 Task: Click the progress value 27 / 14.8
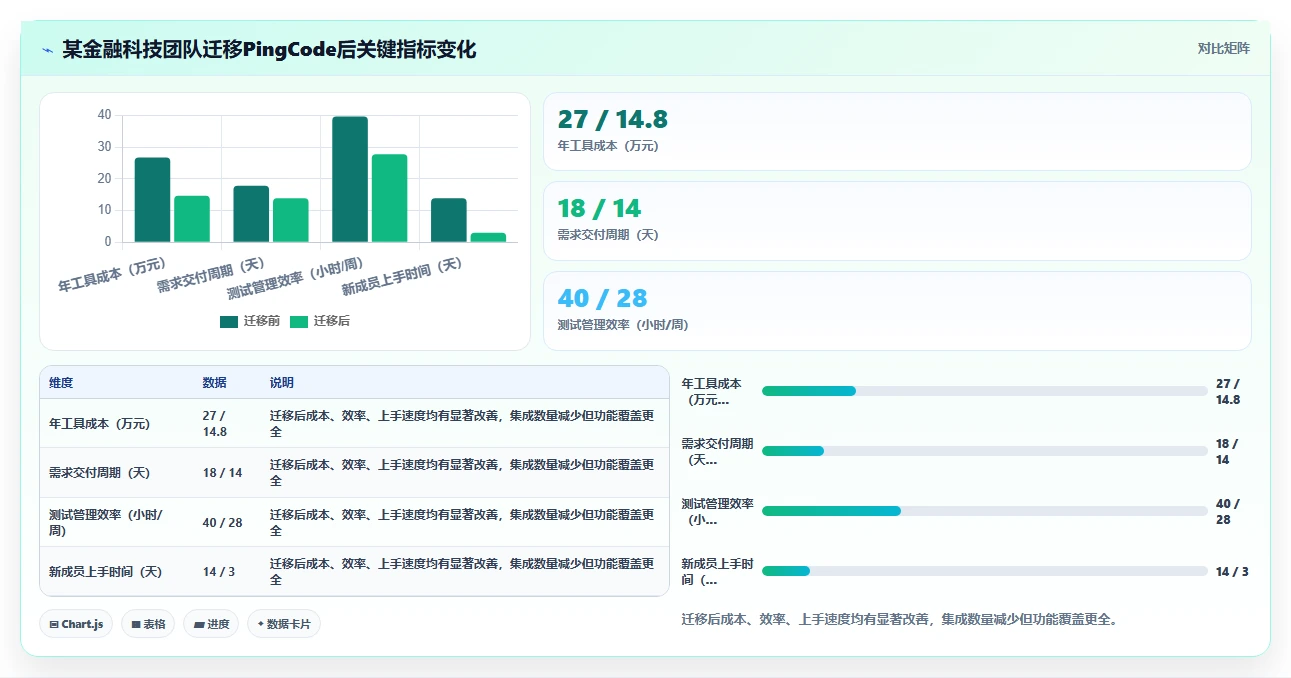coord(1228,391)
